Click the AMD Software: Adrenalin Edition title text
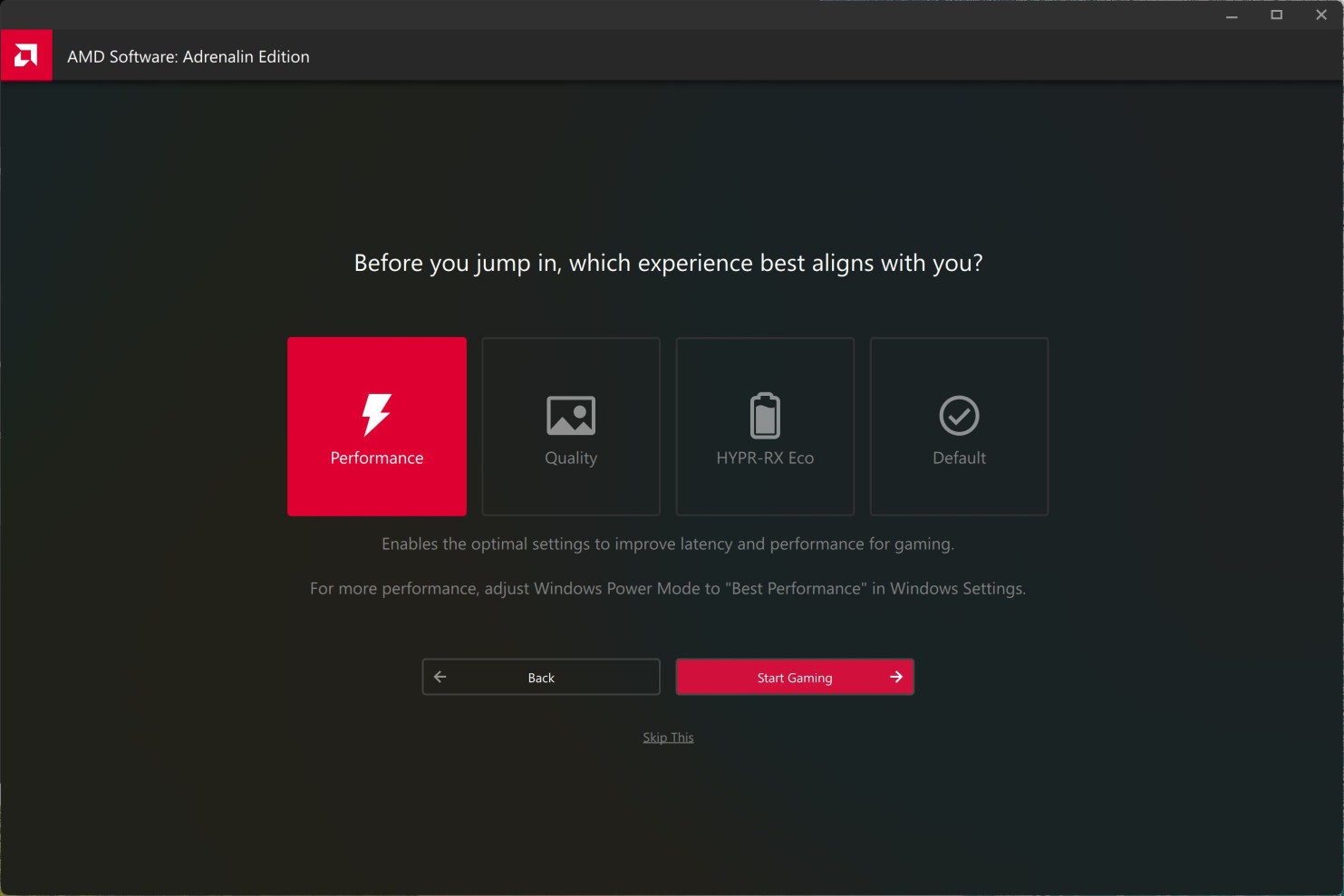 188,56
